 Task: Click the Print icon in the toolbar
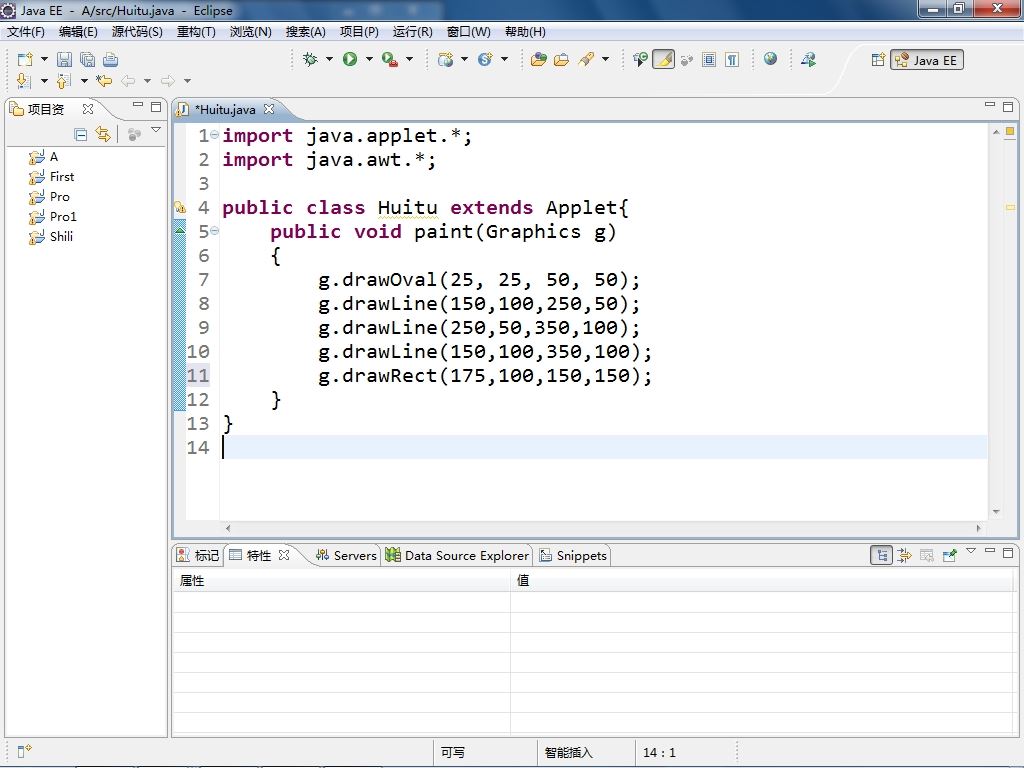[x=110, y=60]
